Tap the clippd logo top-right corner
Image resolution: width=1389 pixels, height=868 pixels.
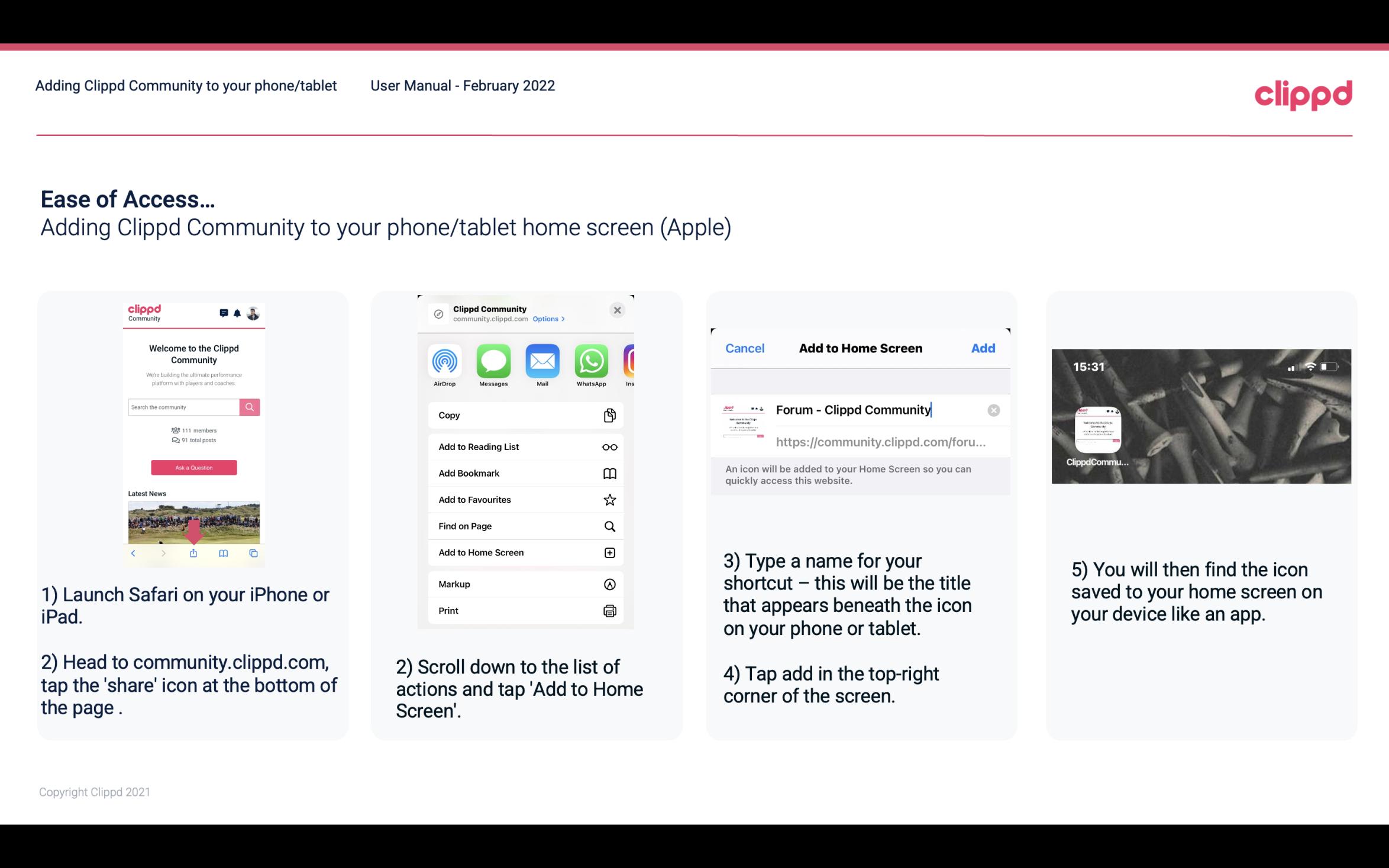click(1304, 93)
